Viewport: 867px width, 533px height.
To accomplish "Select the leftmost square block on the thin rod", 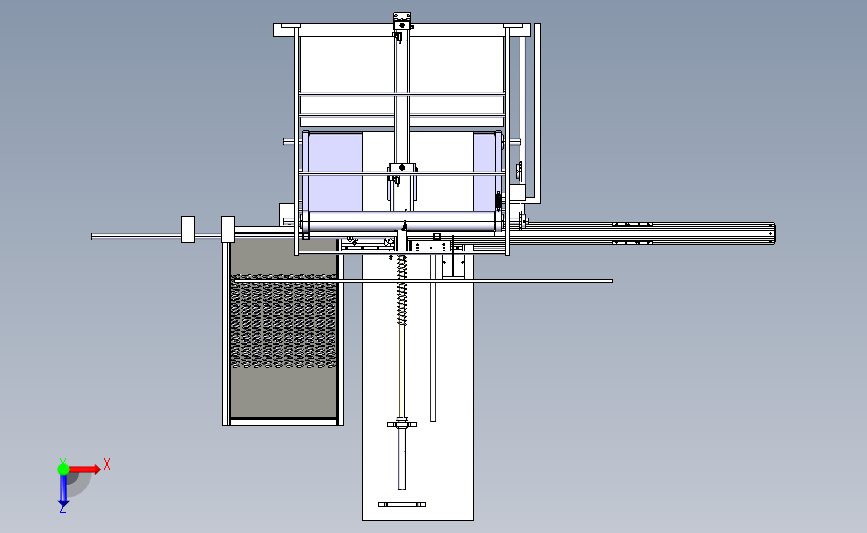I will point(188,229).
